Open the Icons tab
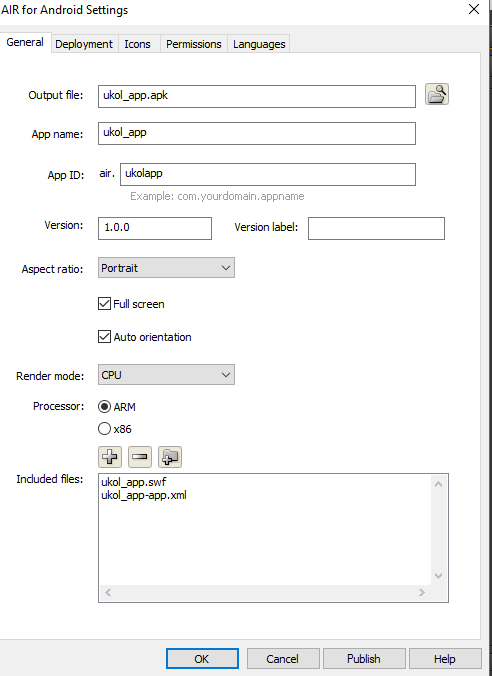 [x=138, y=44]
